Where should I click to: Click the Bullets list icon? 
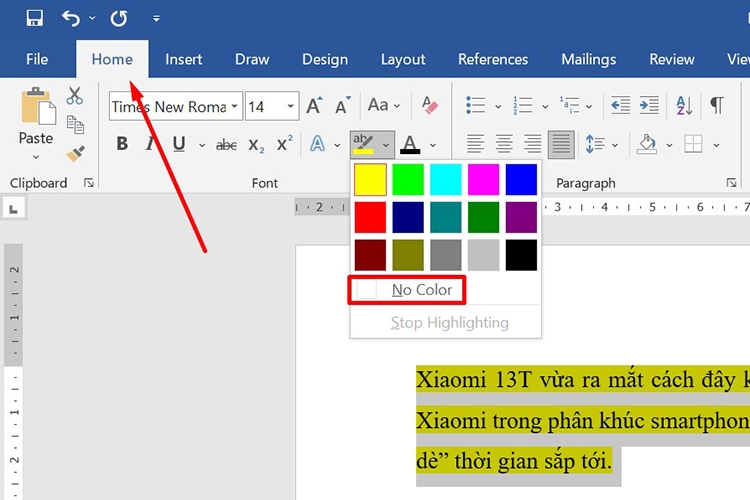click(x=475, y=105)
